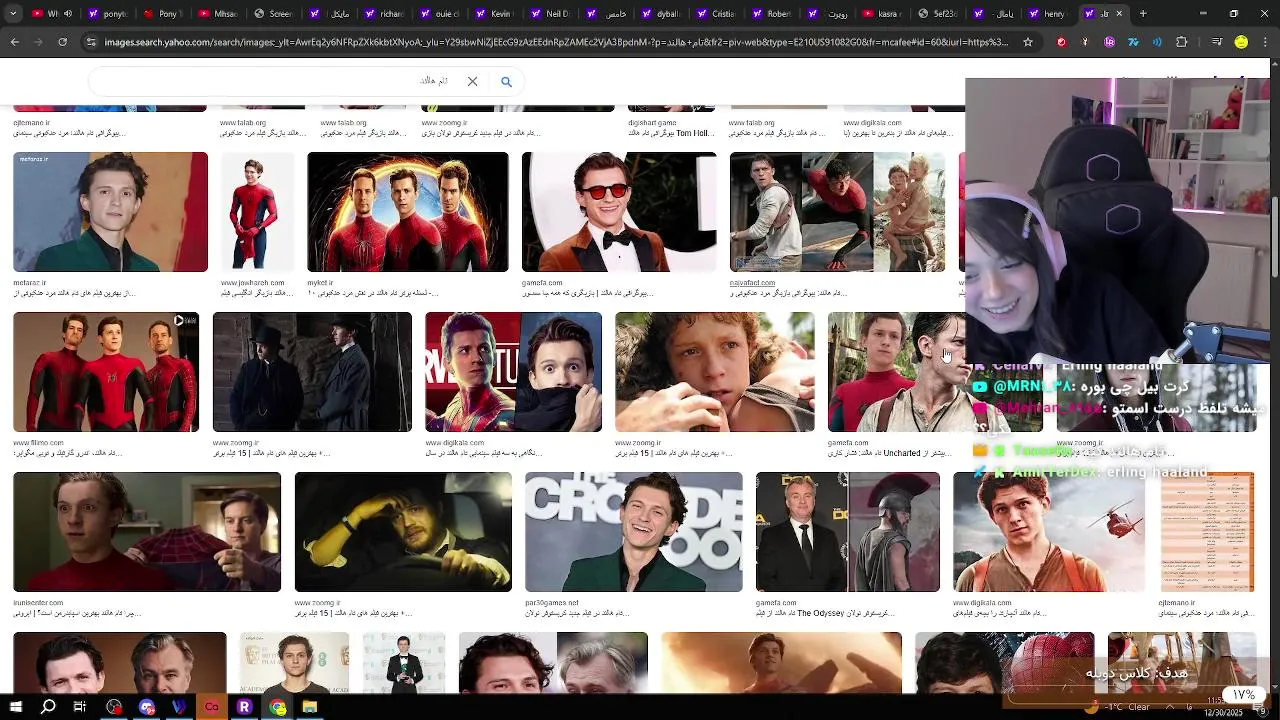Viewport: 1280px width, 720px height.
Task: Switch to the 'henry' tab
Action: coord(1046,14)
